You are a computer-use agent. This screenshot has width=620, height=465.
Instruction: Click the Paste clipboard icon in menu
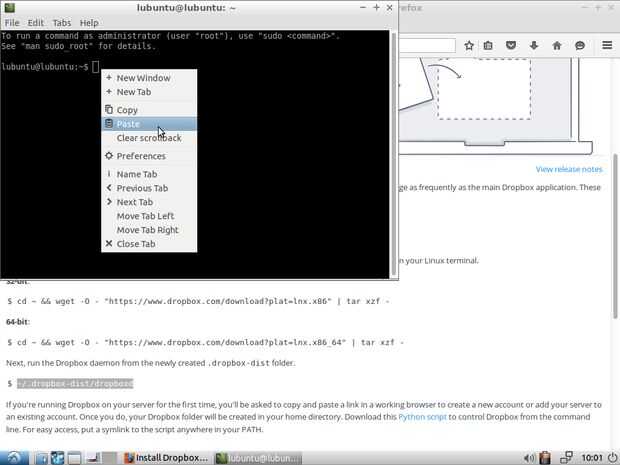(x=109, y=124)
